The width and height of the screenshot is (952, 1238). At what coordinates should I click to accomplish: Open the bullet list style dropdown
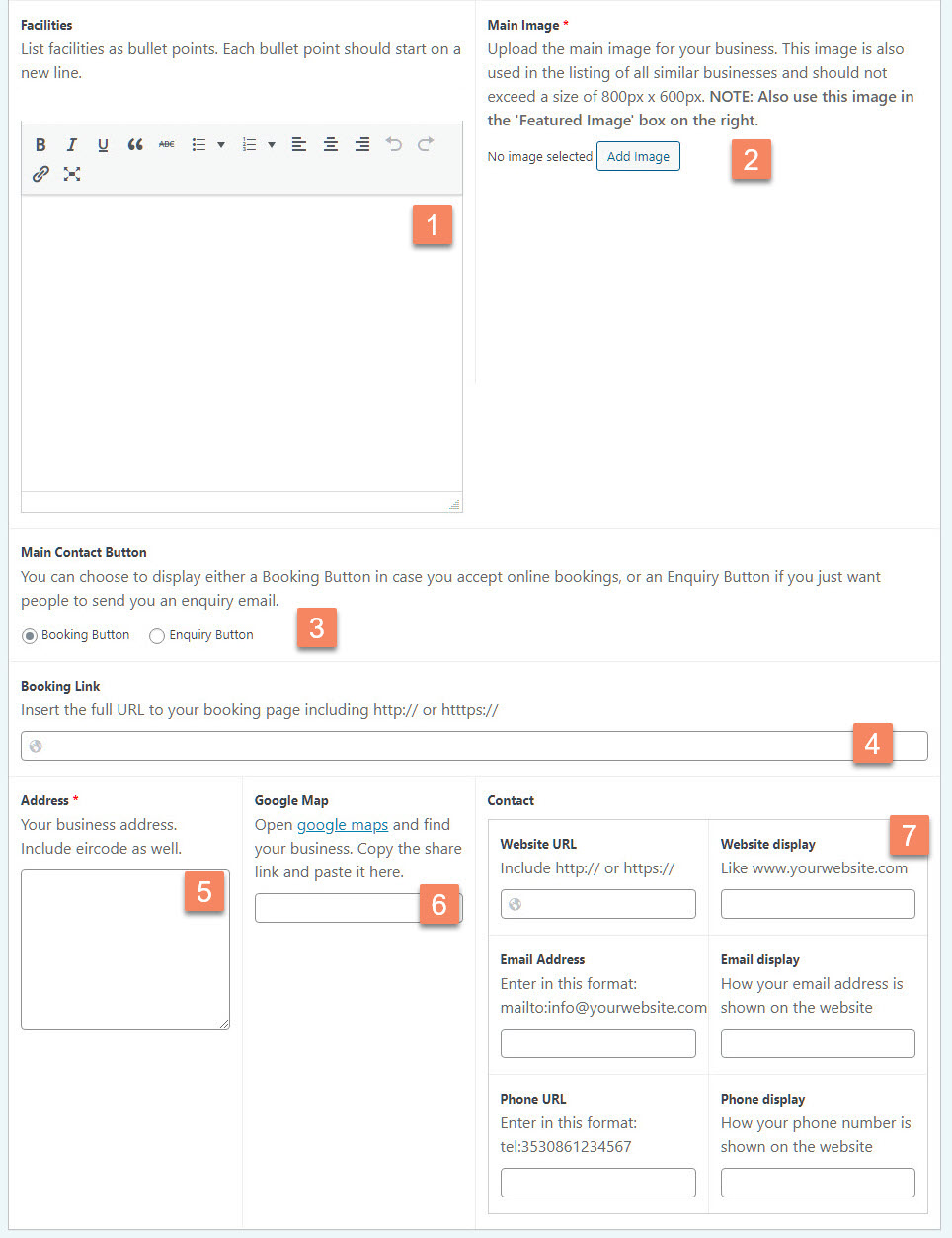tap(220, 144)
